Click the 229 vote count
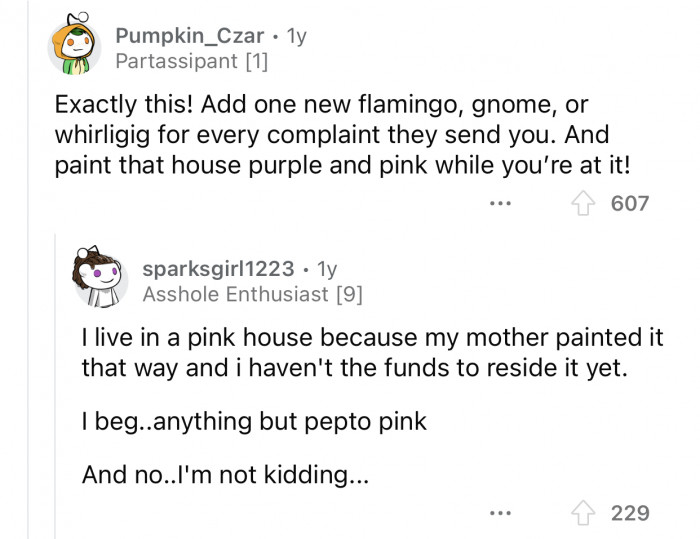 630,513
